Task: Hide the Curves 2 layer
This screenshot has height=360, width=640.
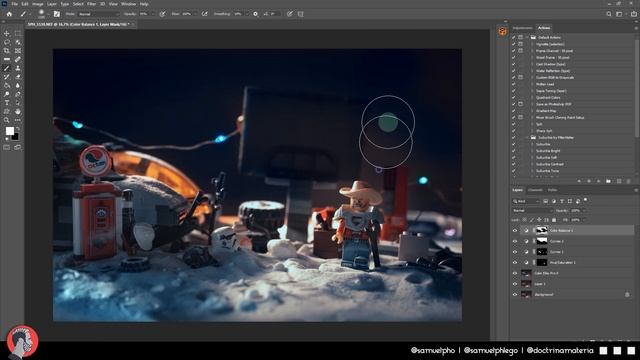Action: (x=515, y=241)
